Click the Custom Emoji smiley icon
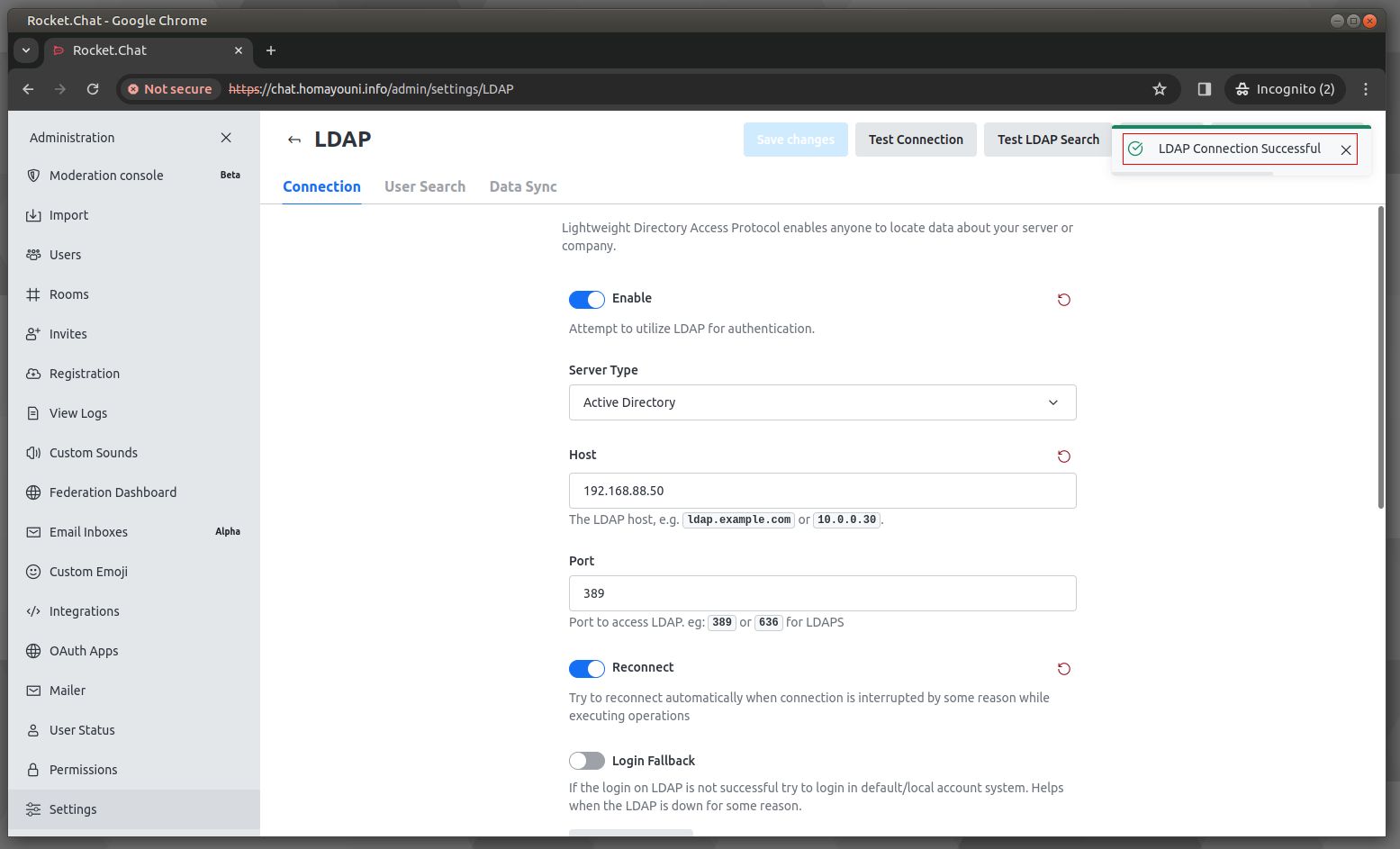The height and width of the screenshot is (849, 1400). coord(33,572)
